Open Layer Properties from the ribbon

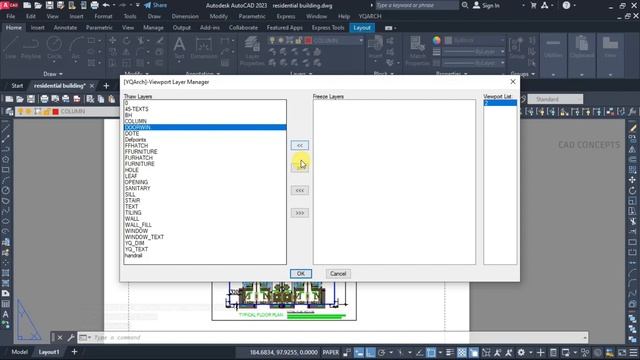click(252, 51)
